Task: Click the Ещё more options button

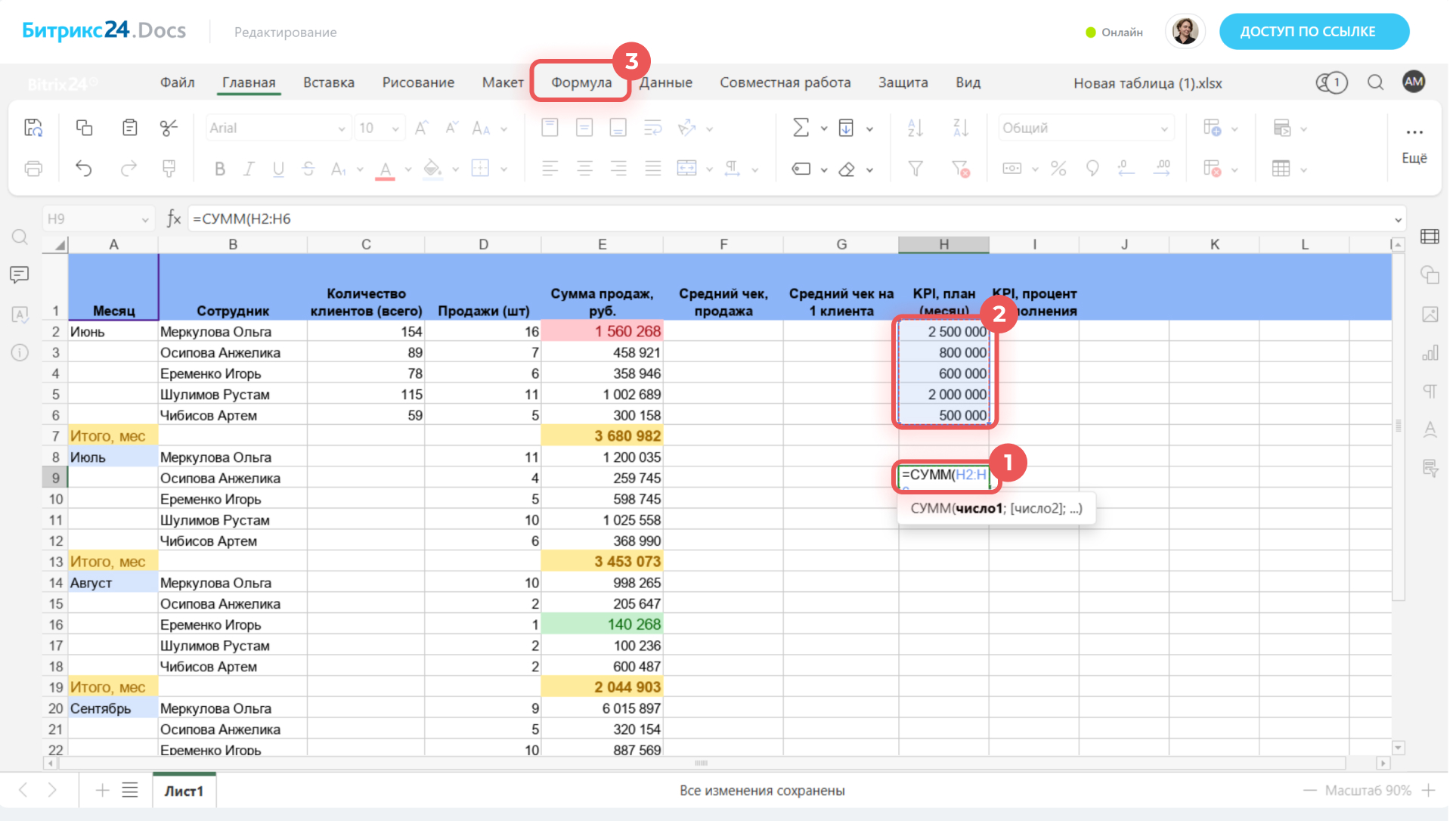Action: (x=1414, y=142)
